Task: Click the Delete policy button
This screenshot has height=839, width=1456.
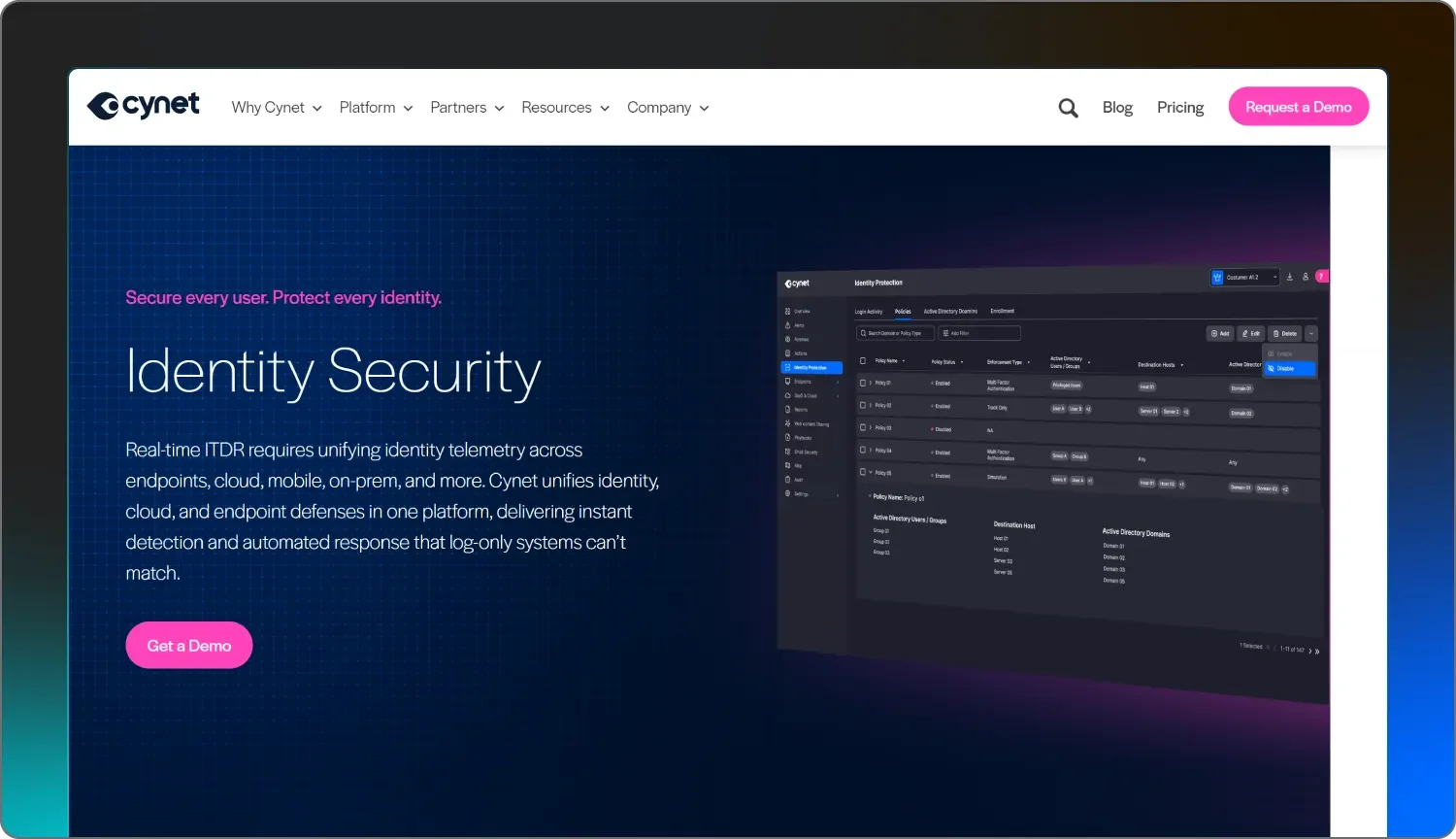Action: coord(1285,333)
